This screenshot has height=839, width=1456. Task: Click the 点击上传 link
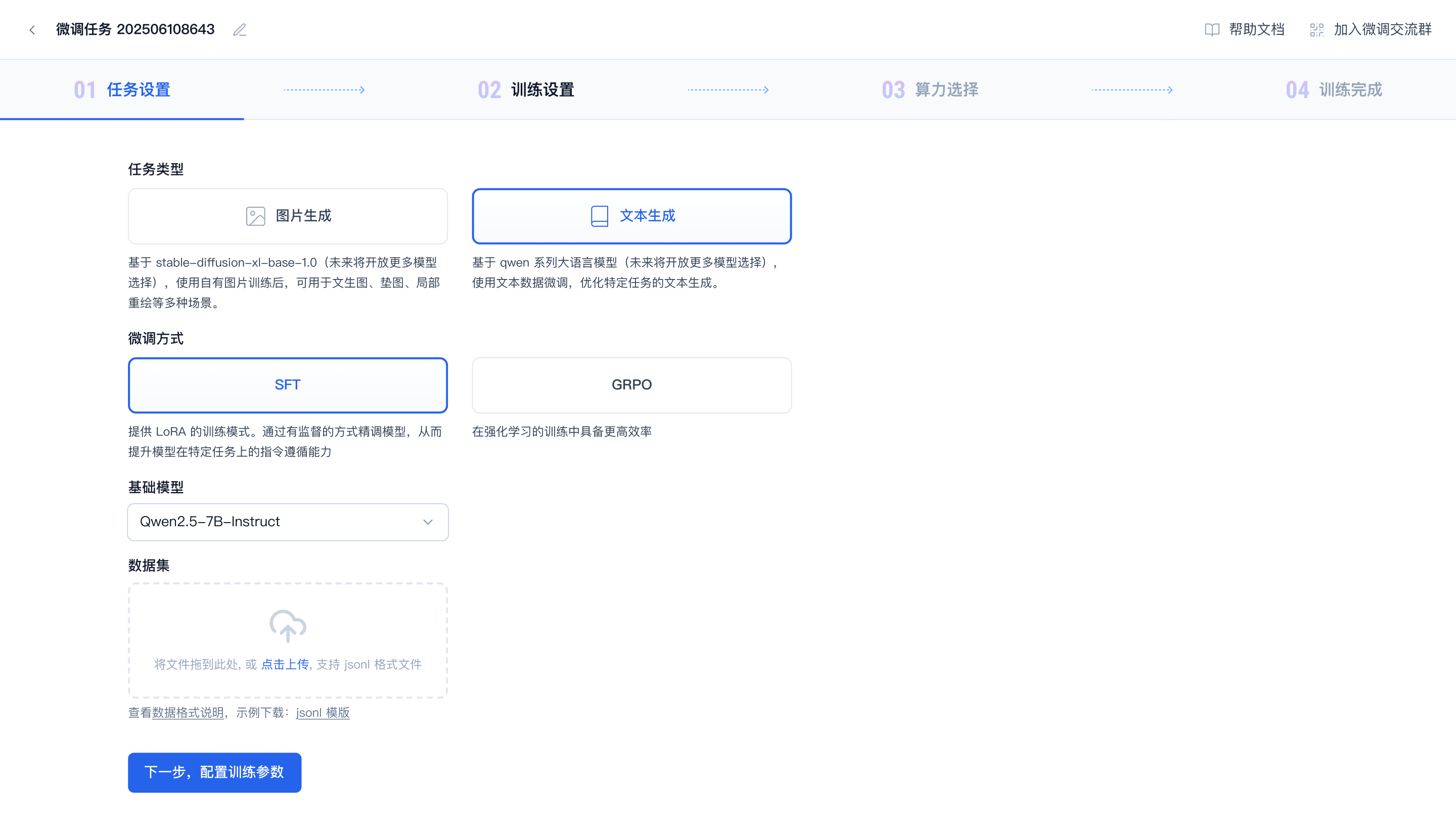(285, 665)
